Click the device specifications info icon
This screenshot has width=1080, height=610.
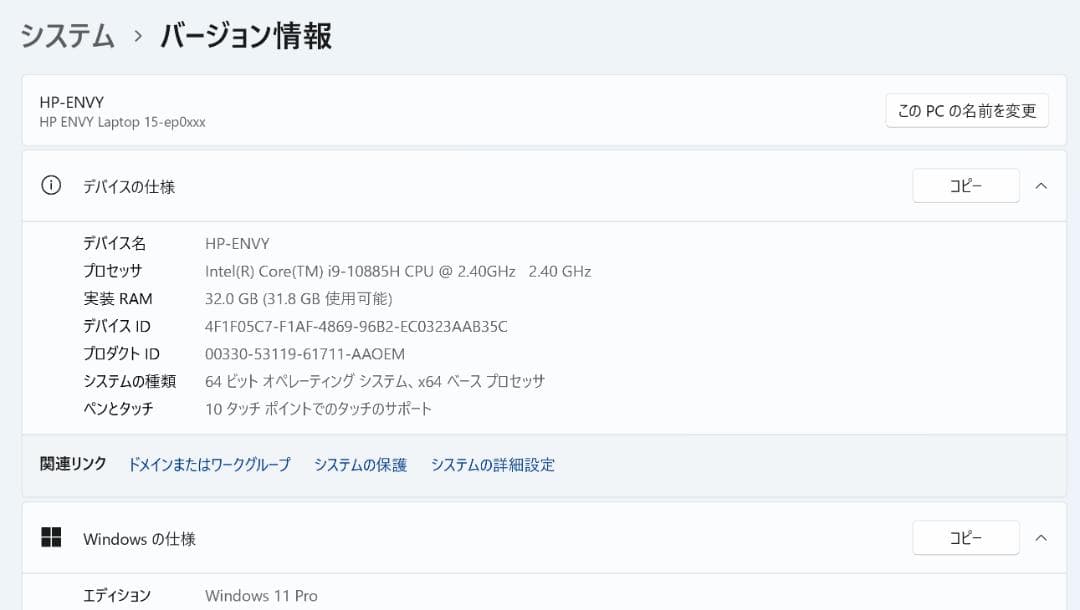pos(51,186)
